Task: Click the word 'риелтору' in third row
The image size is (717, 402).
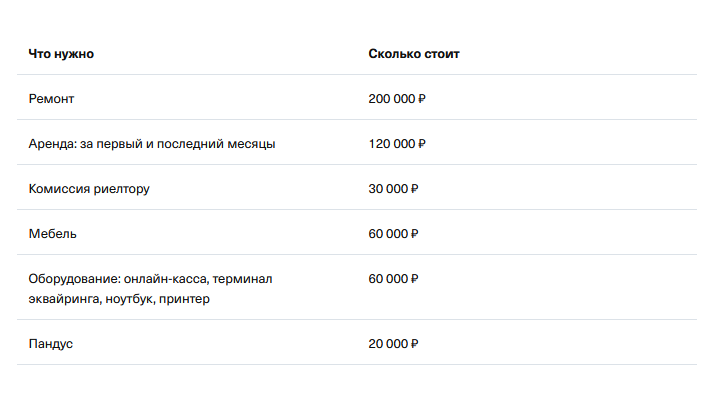Action: tap(122, 189)
